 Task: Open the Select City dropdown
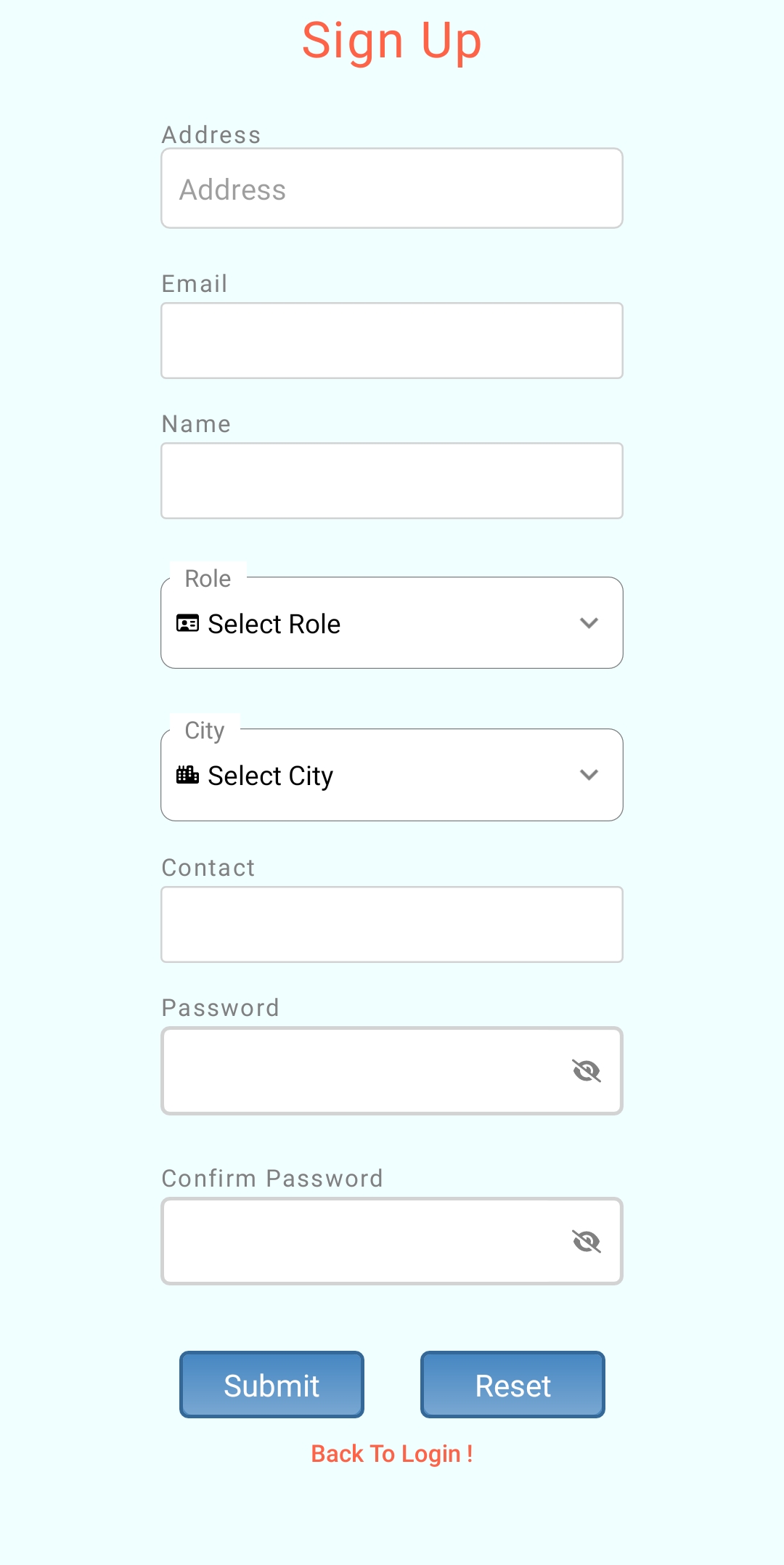pyautogui.click(x=392, y=774)
